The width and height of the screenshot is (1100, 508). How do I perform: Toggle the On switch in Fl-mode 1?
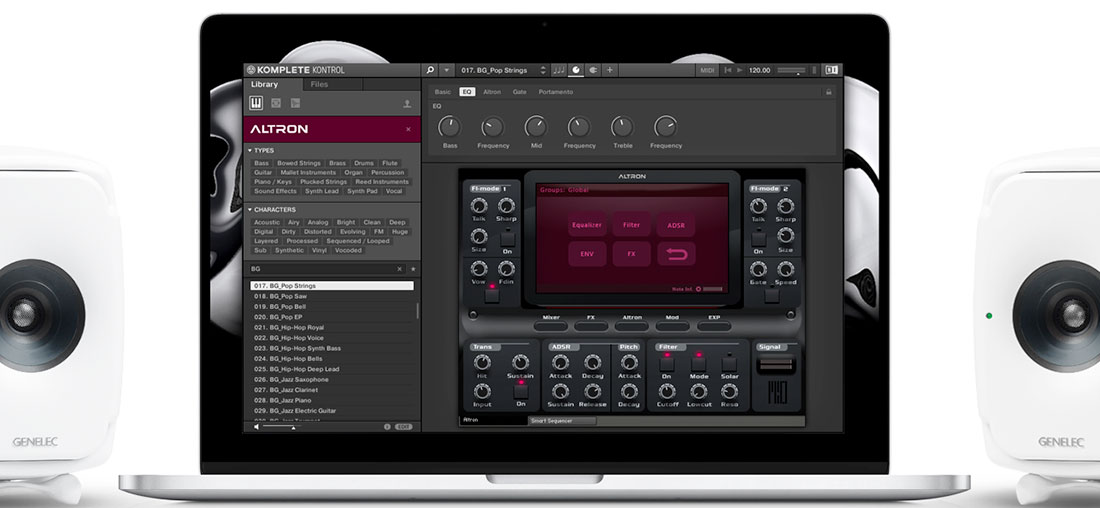[507, 239]
